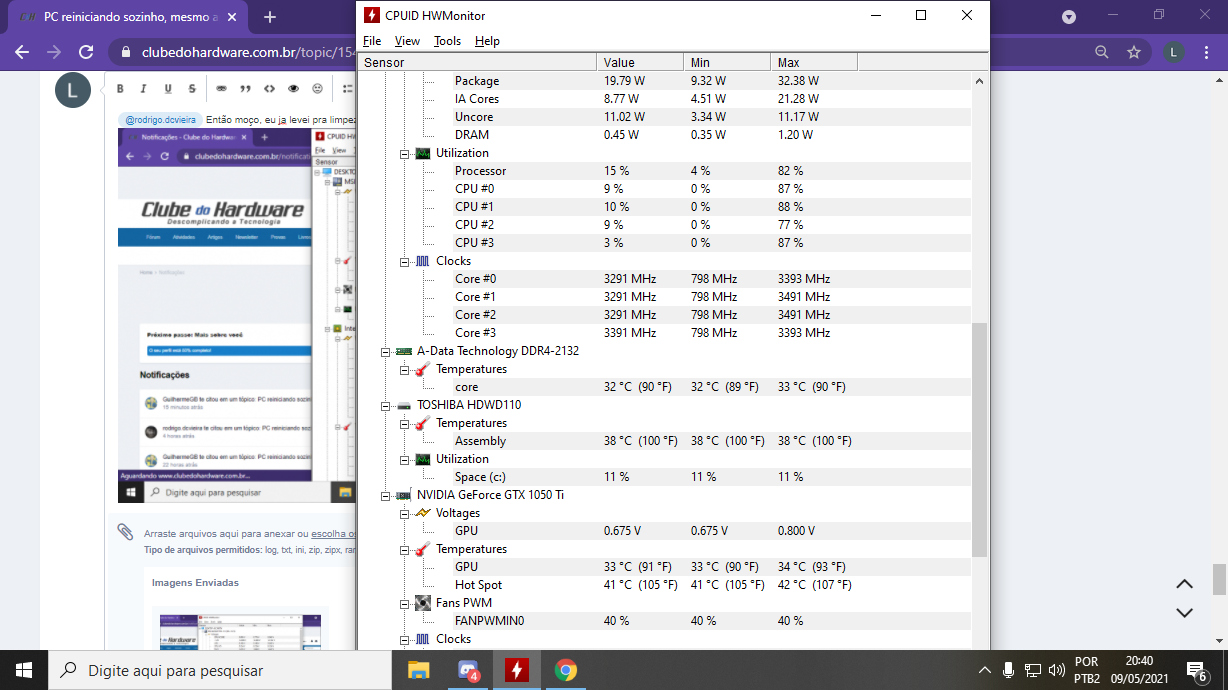This screenshot has width=1228, height=690.
Task: Open the Tools menu in HWMonitor
Action: 447,41
